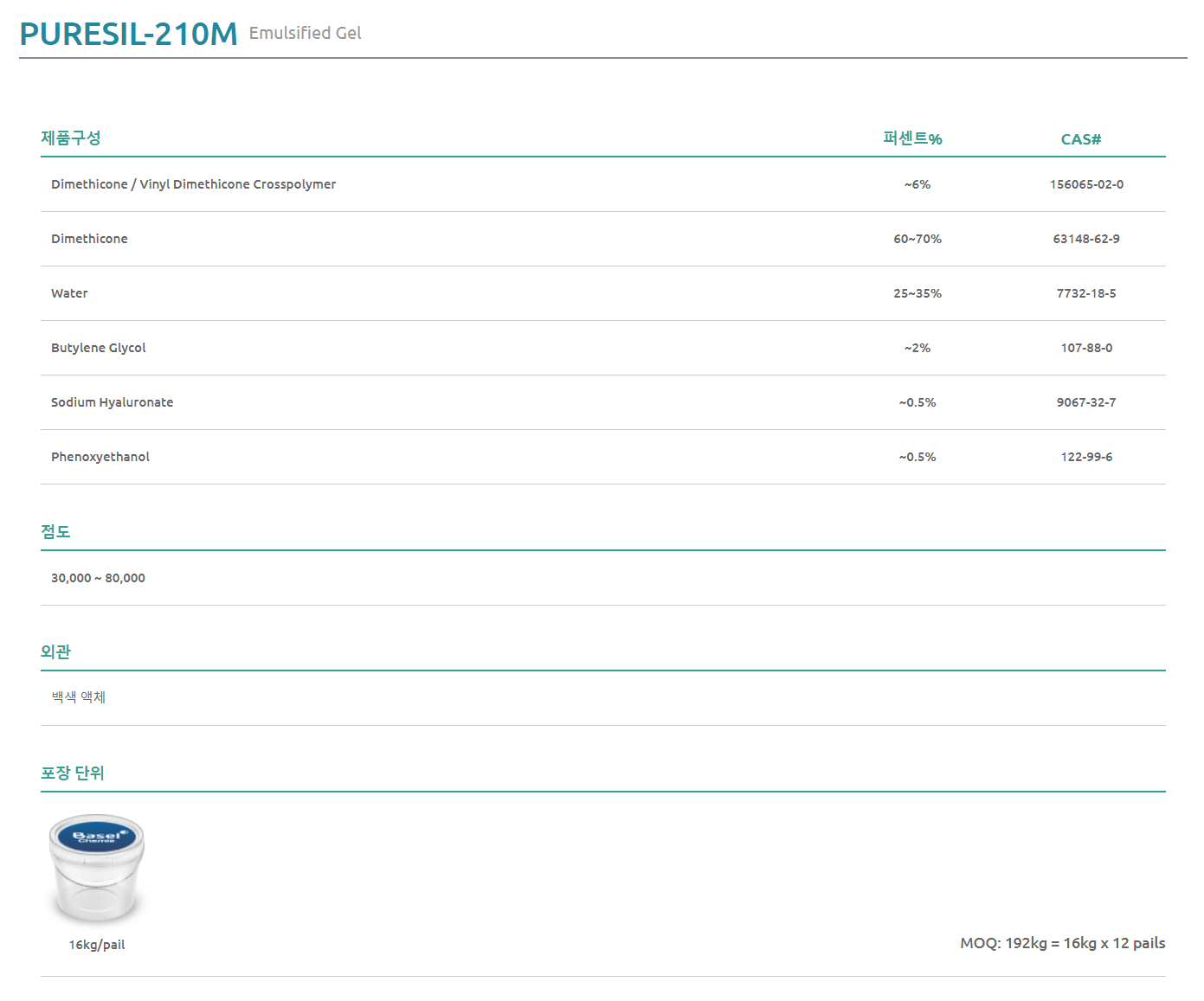Click the ~2% value
Image resolution: width=1204 pixels, height=1001 pixels.
[x=917, y=348]
